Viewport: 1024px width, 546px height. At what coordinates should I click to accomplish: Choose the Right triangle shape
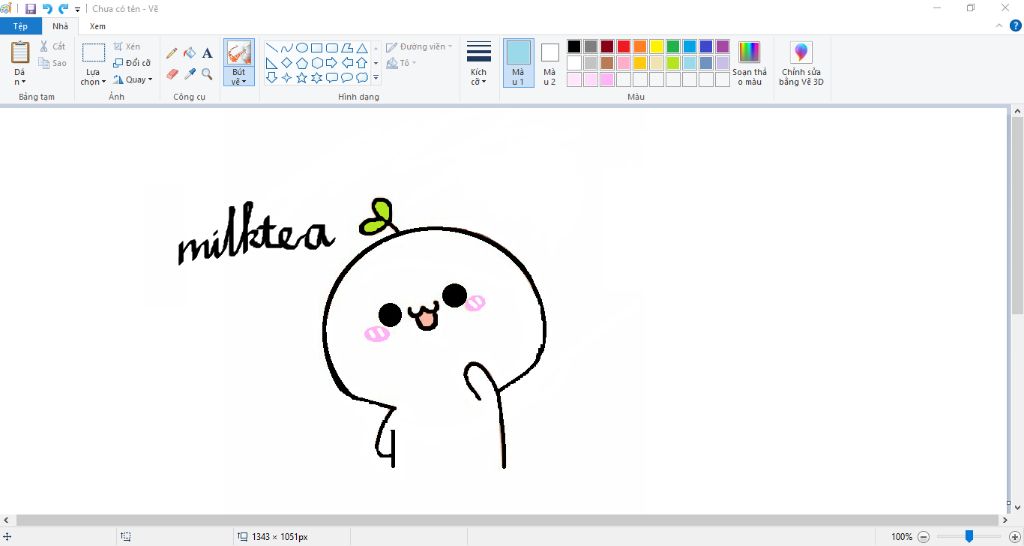tap(272, 63)
